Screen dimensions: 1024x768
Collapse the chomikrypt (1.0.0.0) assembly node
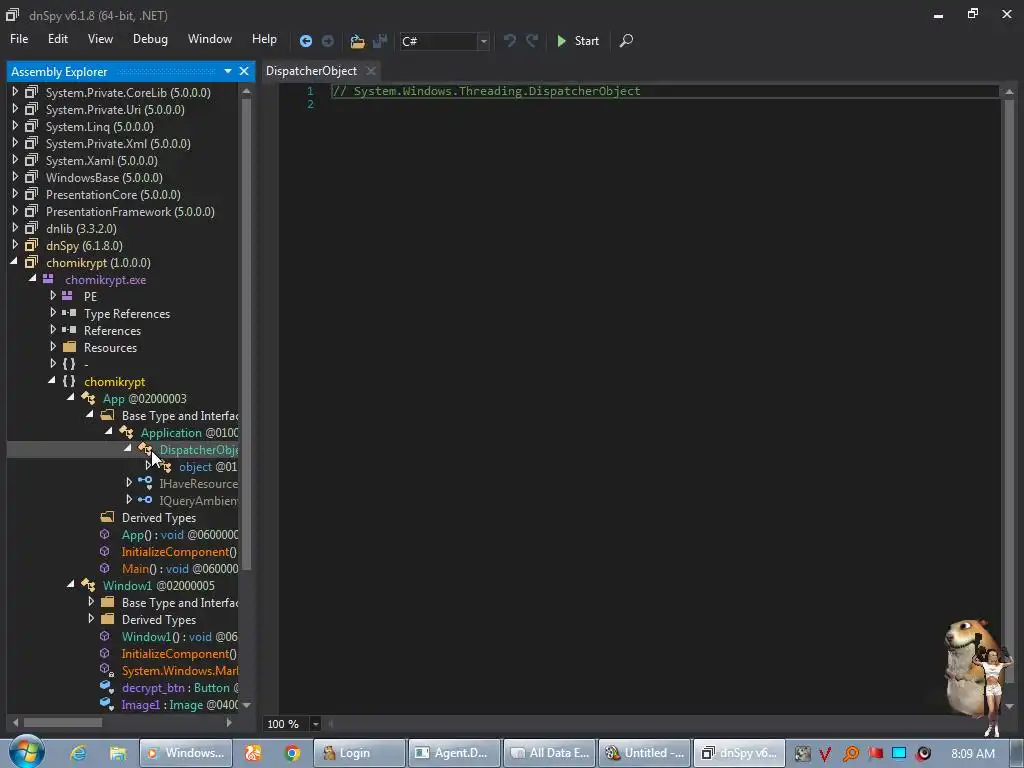pos(14,262)
